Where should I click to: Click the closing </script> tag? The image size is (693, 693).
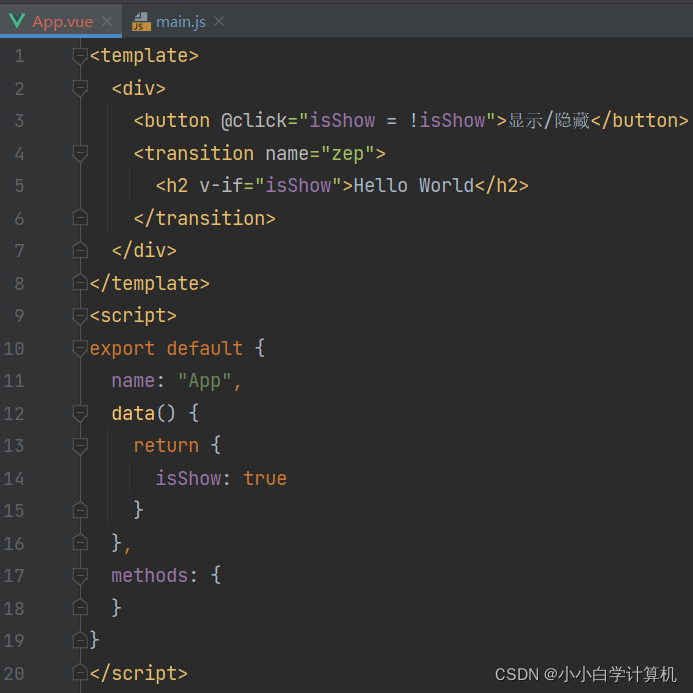click(x=139, y=674)
